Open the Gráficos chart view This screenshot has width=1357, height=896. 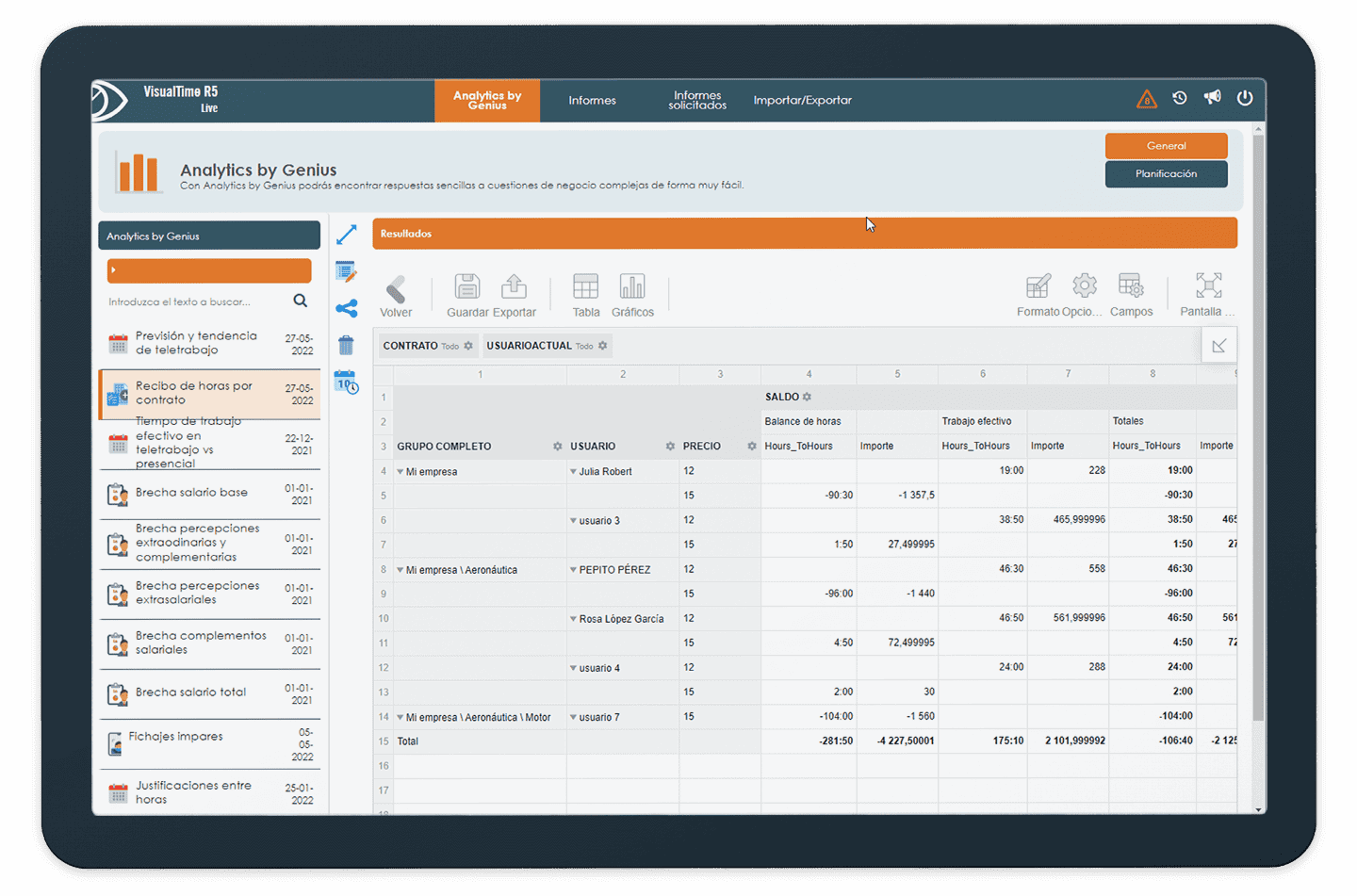pyautogui.click(x=631, y=286)
